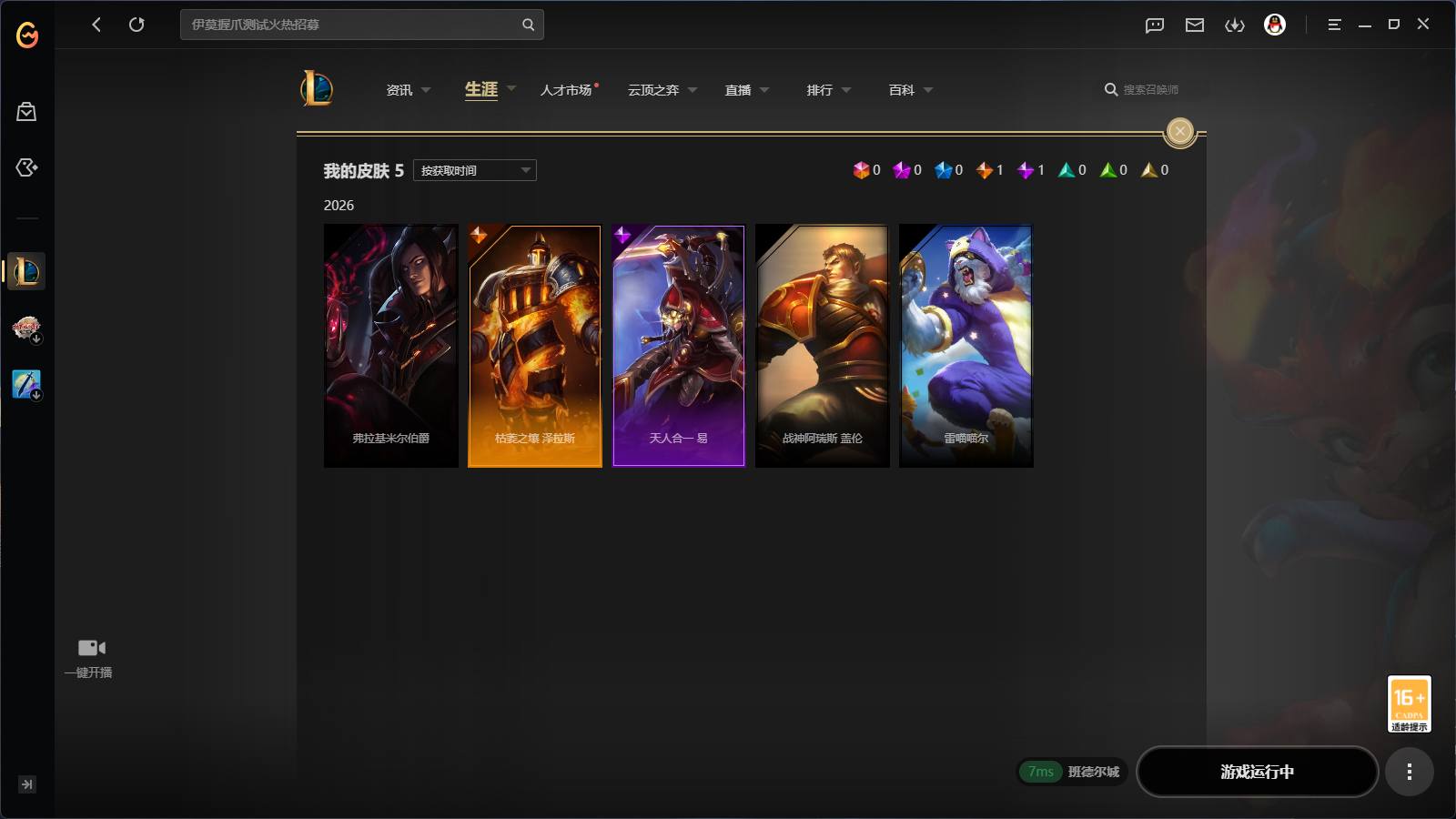
Task: Open the 枯萎之壤 泽拉斯 skin card
Action: point(535,346)
